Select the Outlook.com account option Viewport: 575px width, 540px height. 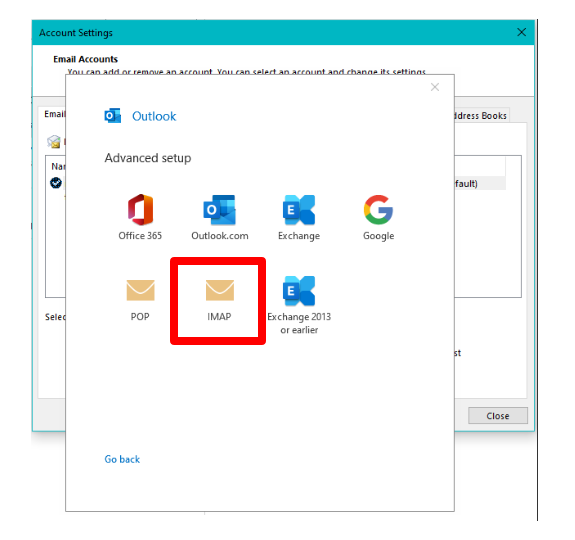pyautogui.click(x=220, y=217)
